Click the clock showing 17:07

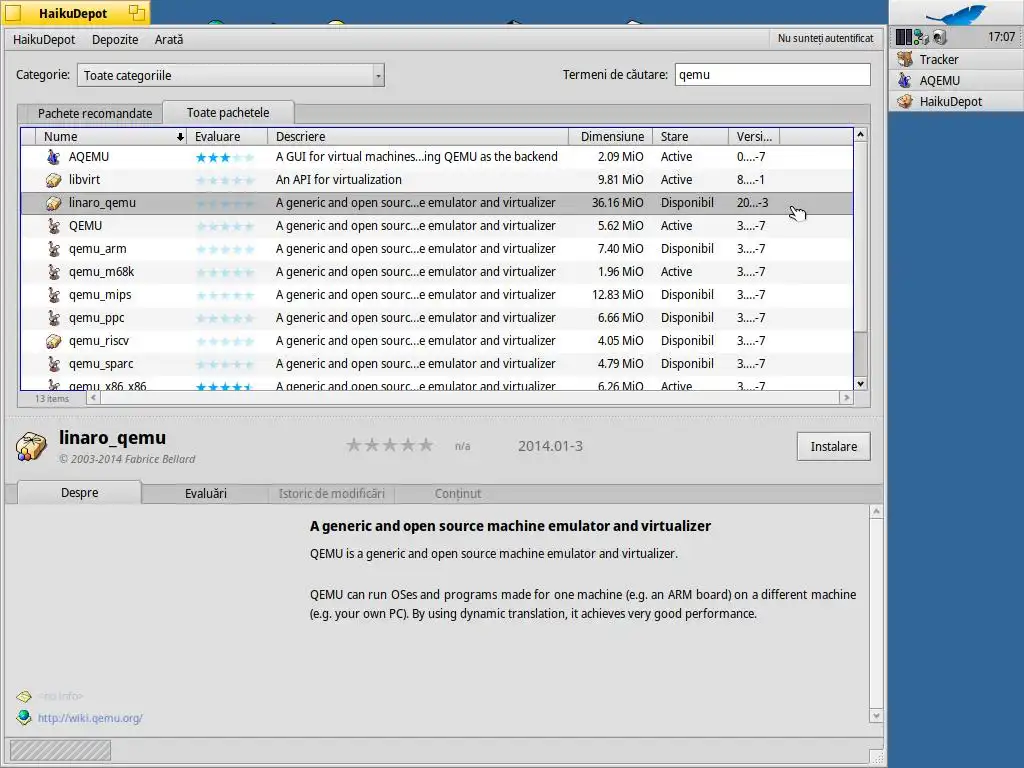tap(1001, 37)
